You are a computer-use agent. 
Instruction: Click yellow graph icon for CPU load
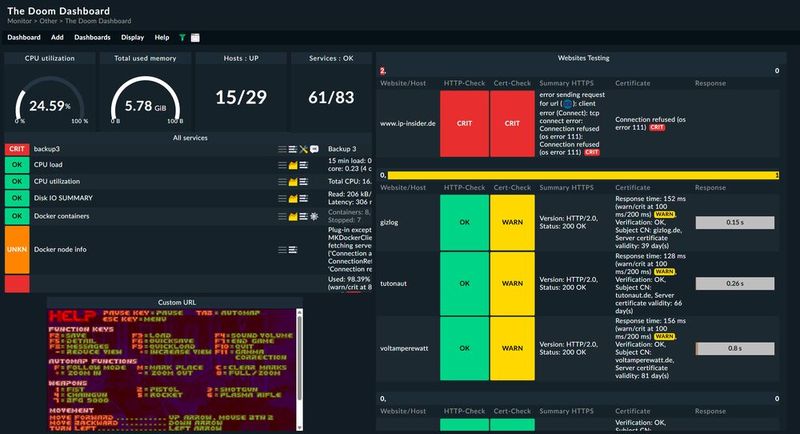[x=293, y=165]
